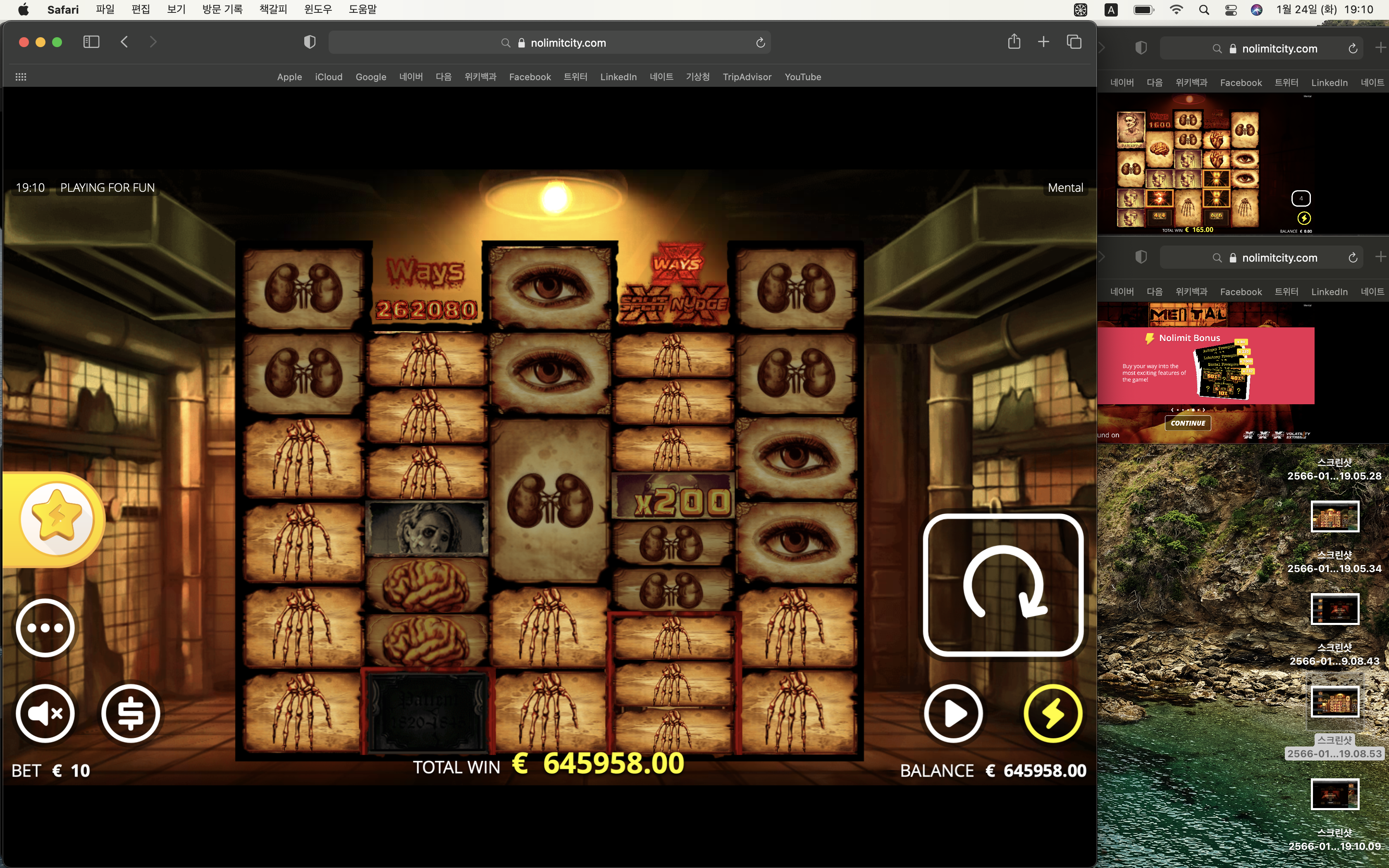Open the privacy report shield icon
The image size is (1389, 868).
(309, 42)
